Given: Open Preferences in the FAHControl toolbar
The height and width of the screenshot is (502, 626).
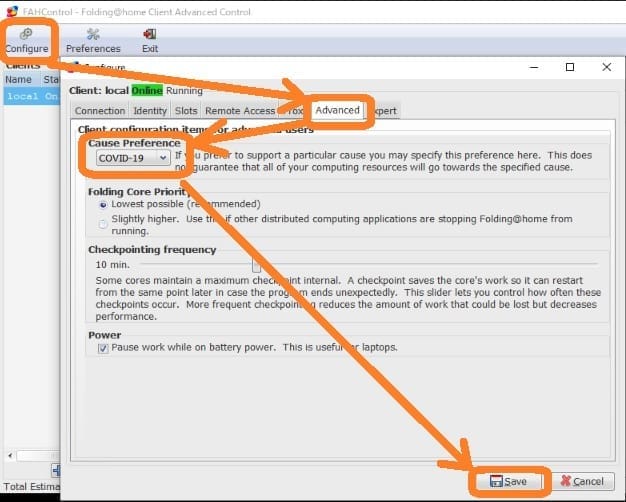Looking at the screenshot, I should coord(93,41).
